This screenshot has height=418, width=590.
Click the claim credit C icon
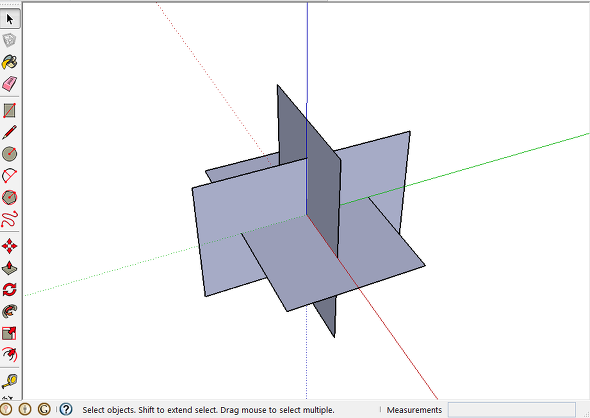tap(44, 409)
